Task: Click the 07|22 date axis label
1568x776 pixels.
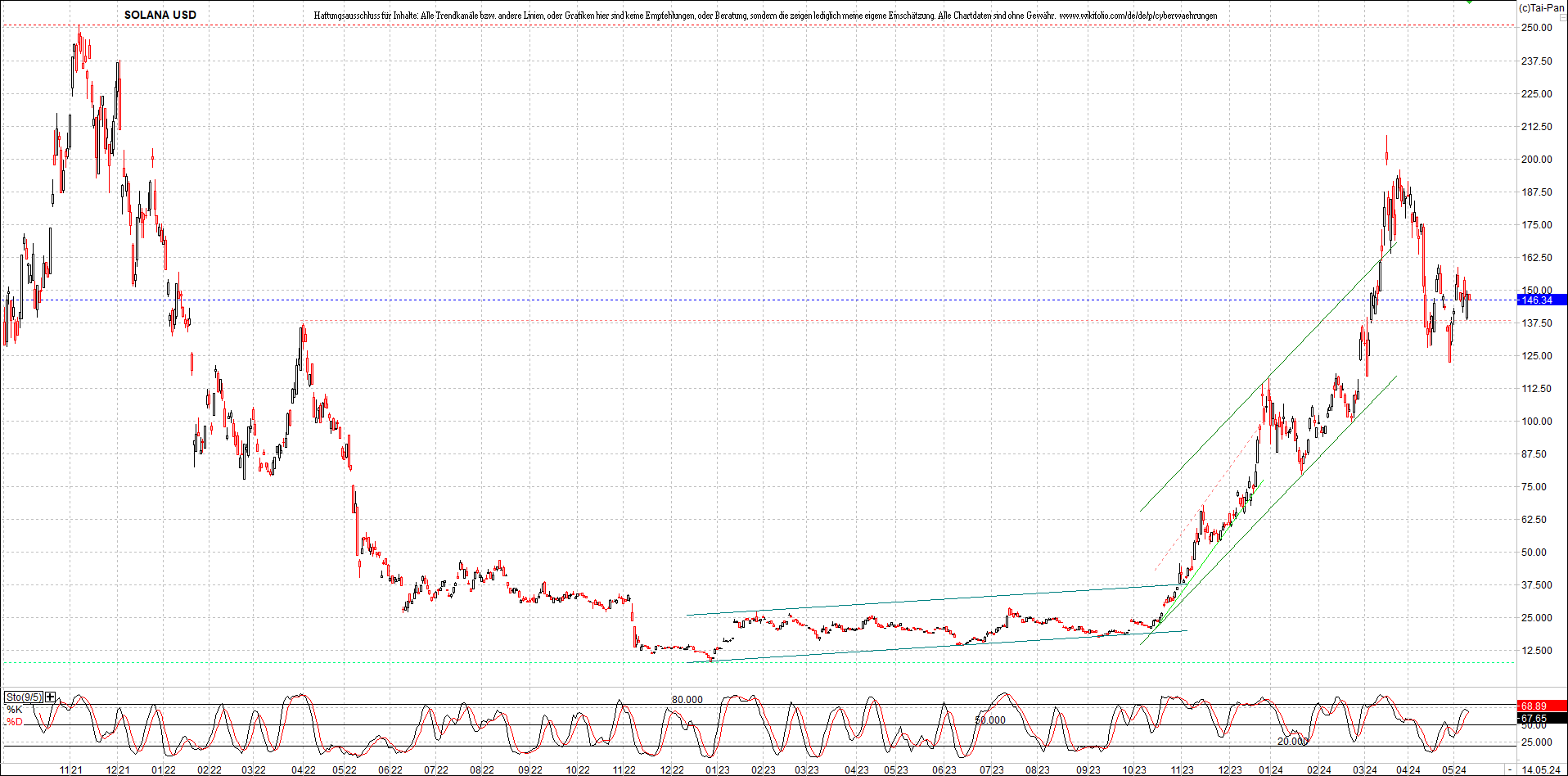Action: click(436, 770)
